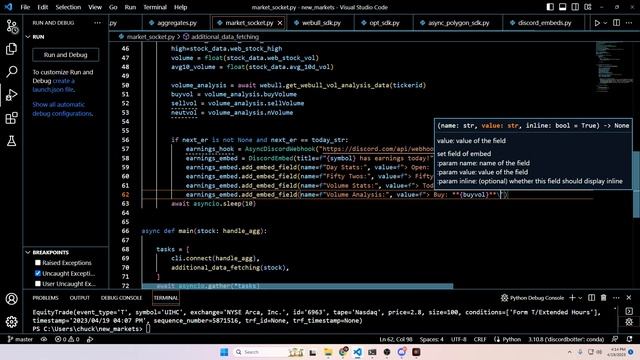This screenshot has width=640, height=360.
Task: Open editor more actions ellipsis
Action: coord(629,23)
